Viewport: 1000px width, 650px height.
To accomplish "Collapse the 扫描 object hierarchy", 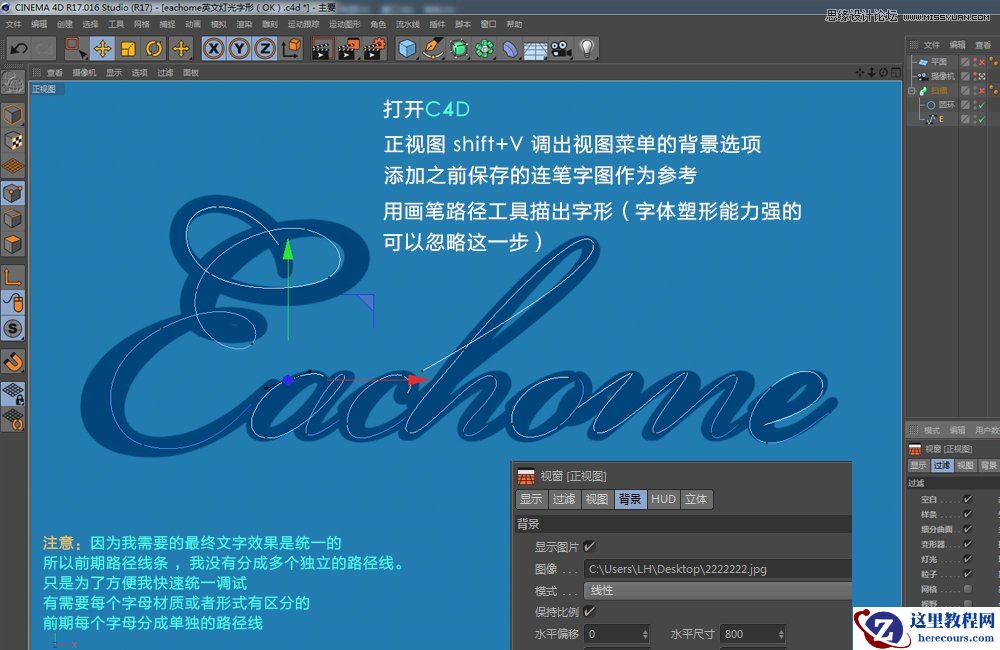I will coord(911,90).
